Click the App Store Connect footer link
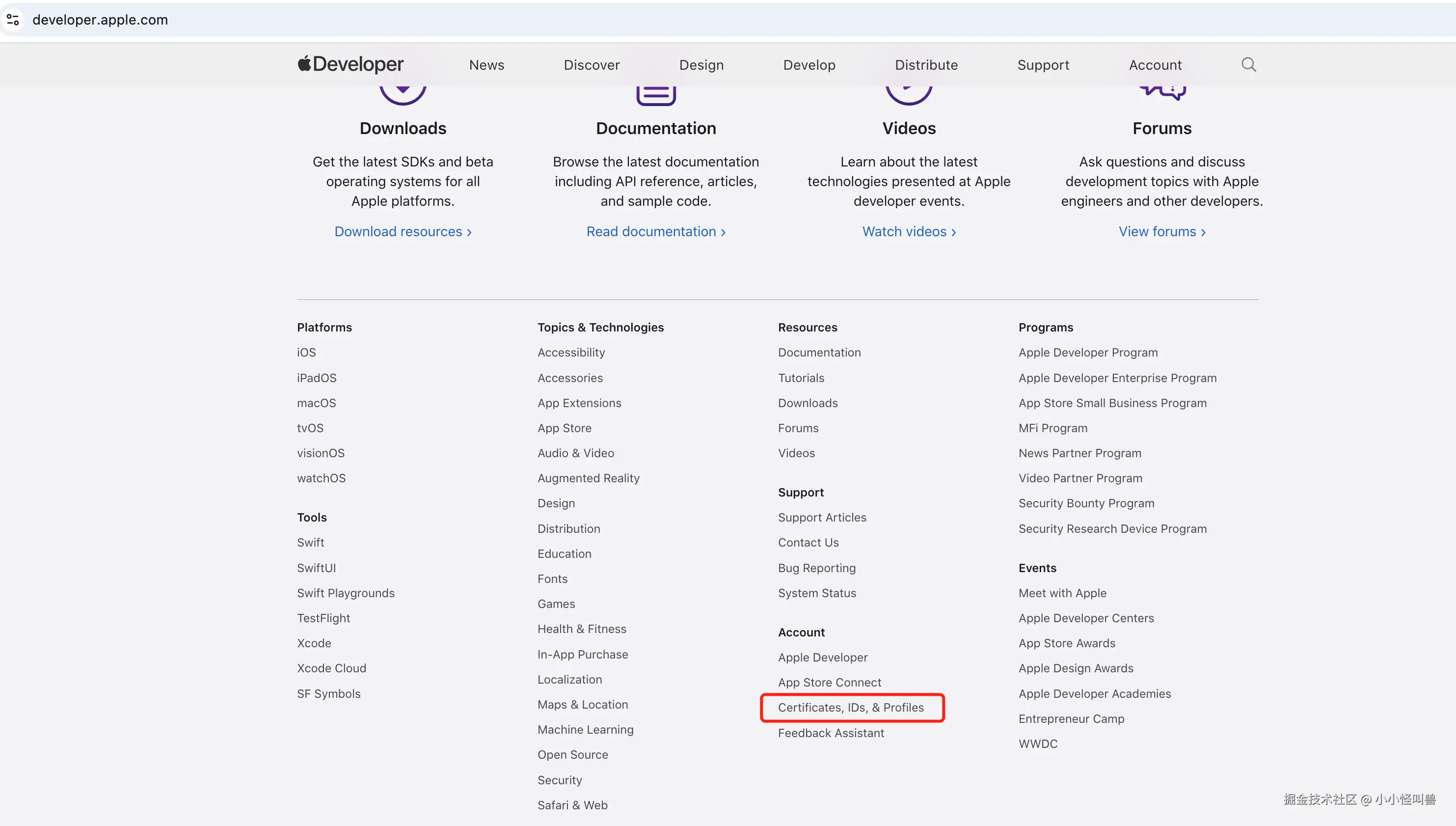This screenshot has width=1456, height=826. click(x=830, y=683)
